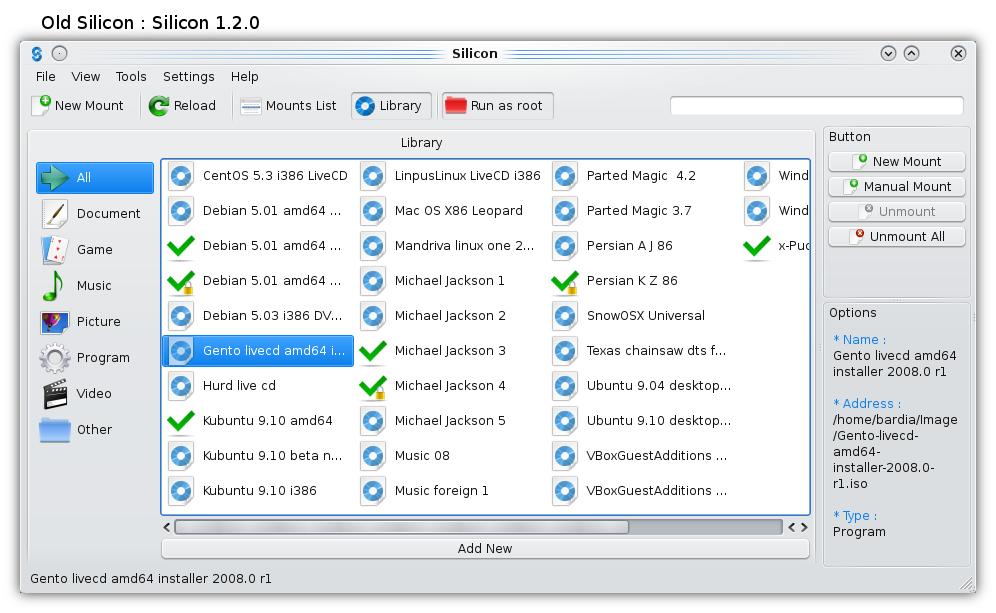Screen dimensions: 996x613
Task: Open the File menu
Action: (x=45, y=76)
